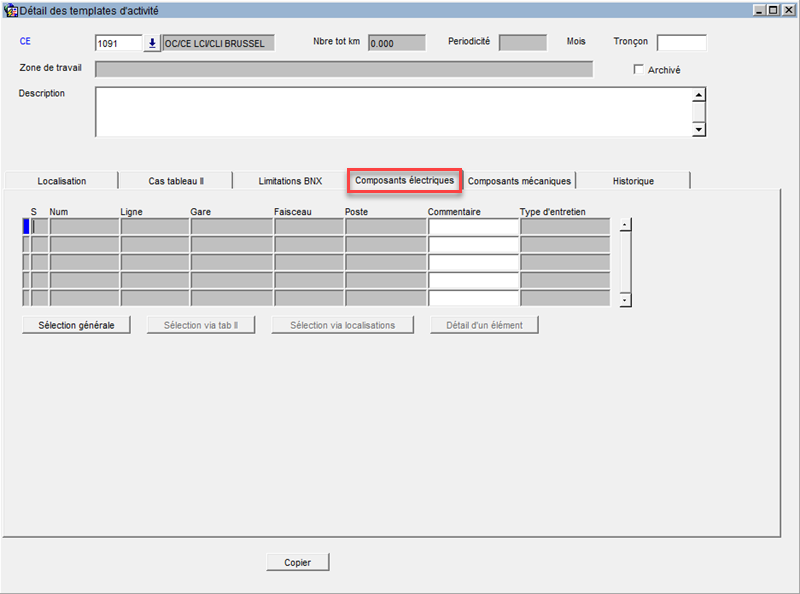Minimize the Détail des templates window

coord(759,10)
